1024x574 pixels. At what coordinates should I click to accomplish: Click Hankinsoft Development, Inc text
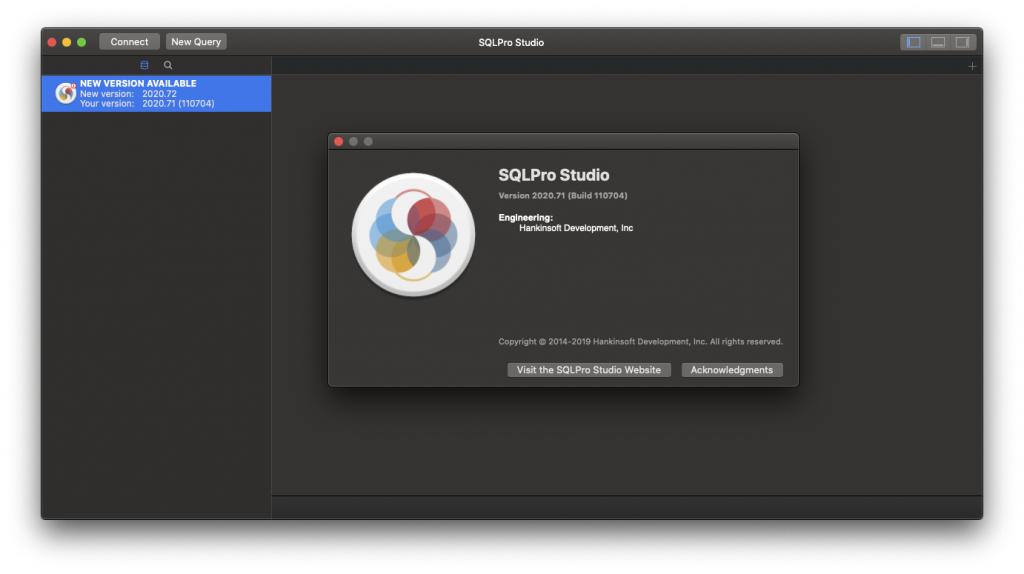tap(575, 228)
